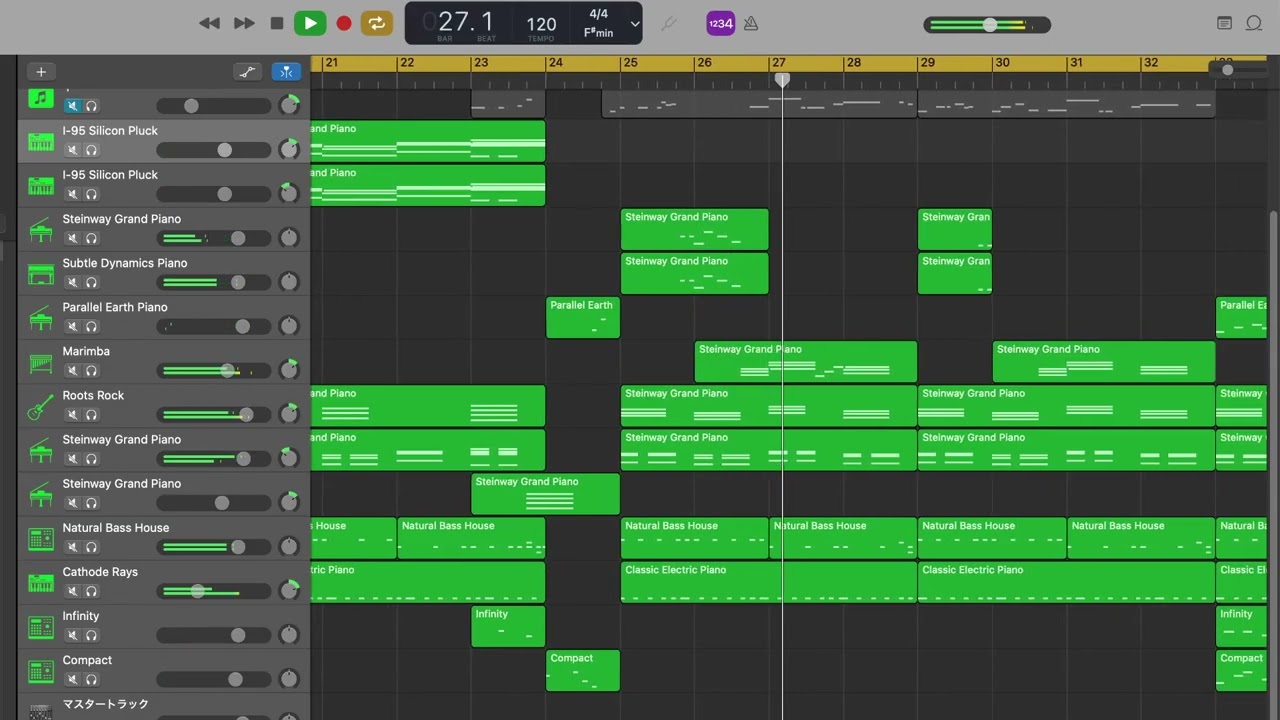
Task: Click the Cathode Rays synth icon
Action: (x=41, y=583)
